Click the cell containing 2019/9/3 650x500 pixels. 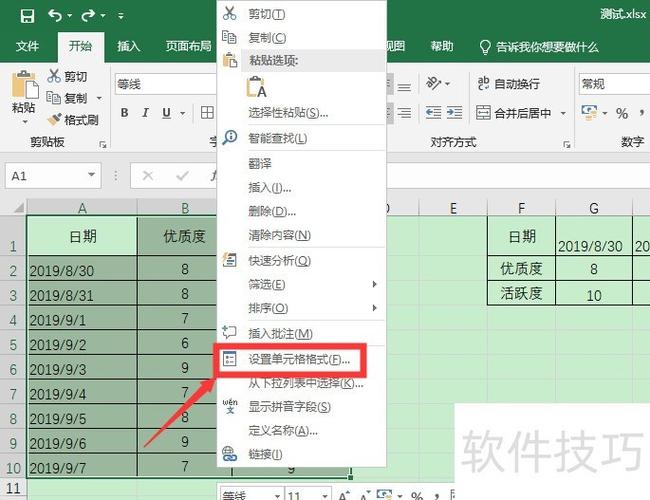coord(82,367)
